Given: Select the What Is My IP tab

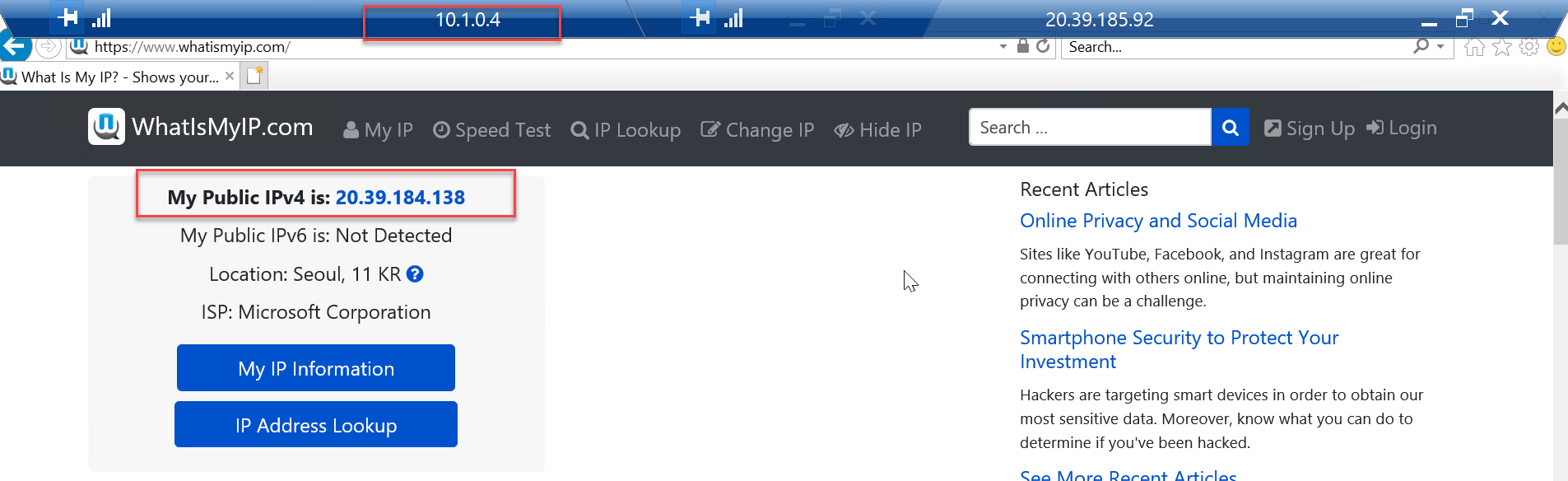Looking at the screenshot, I should (x=119, y=77).
